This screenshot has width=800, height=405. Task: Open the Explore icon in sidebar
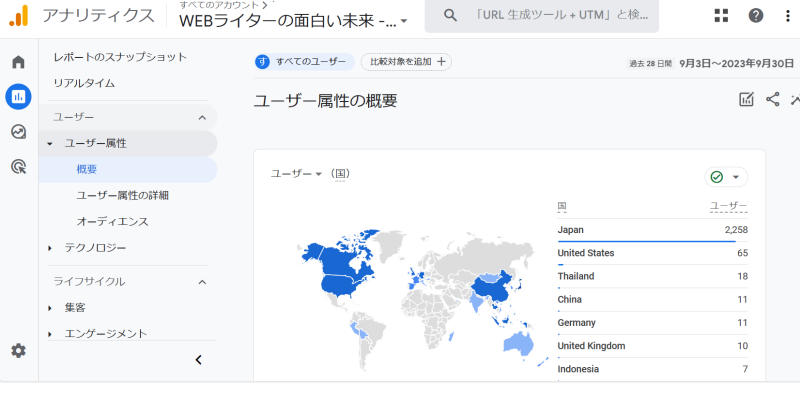pos(18,132)
